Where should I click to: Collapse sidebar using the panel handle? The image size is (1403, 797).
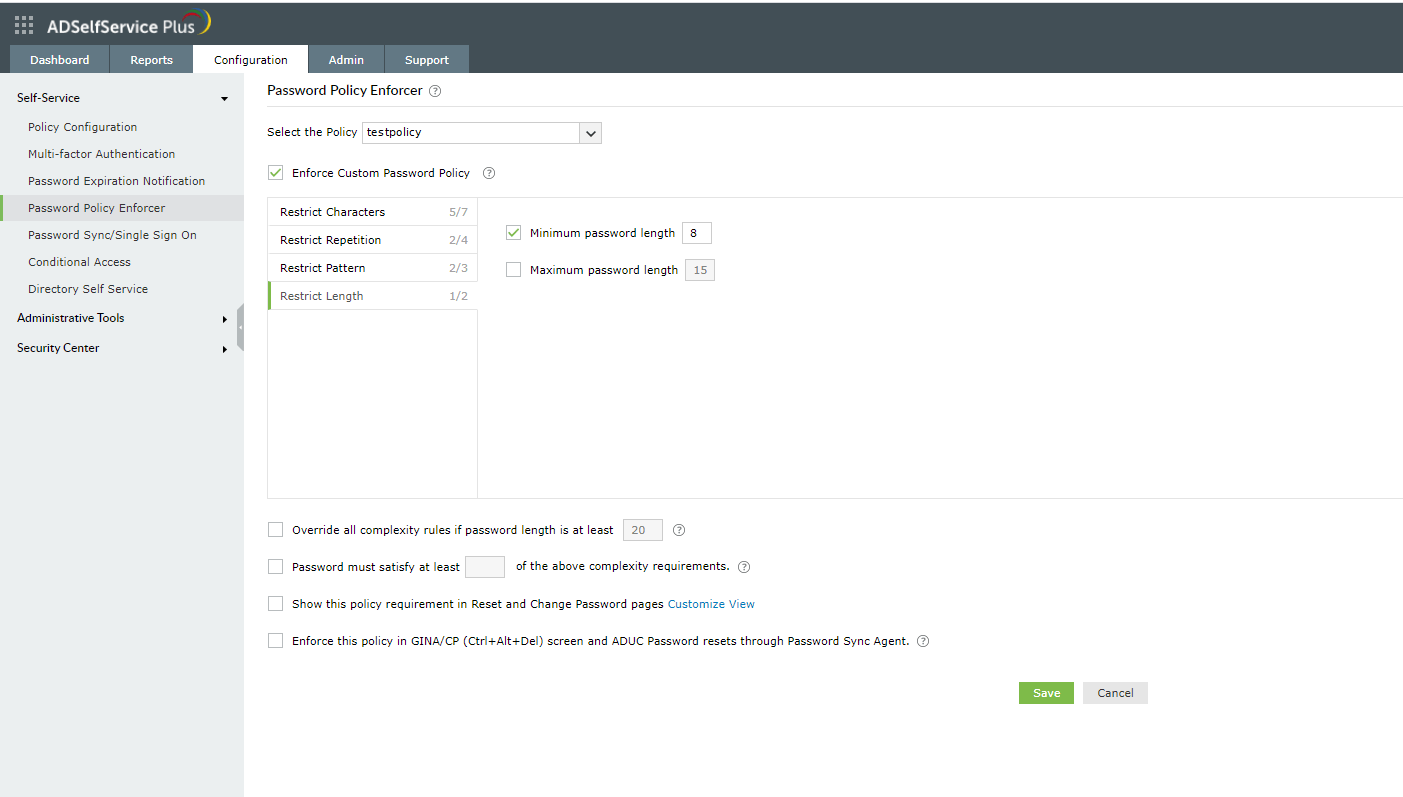(240, 327)
